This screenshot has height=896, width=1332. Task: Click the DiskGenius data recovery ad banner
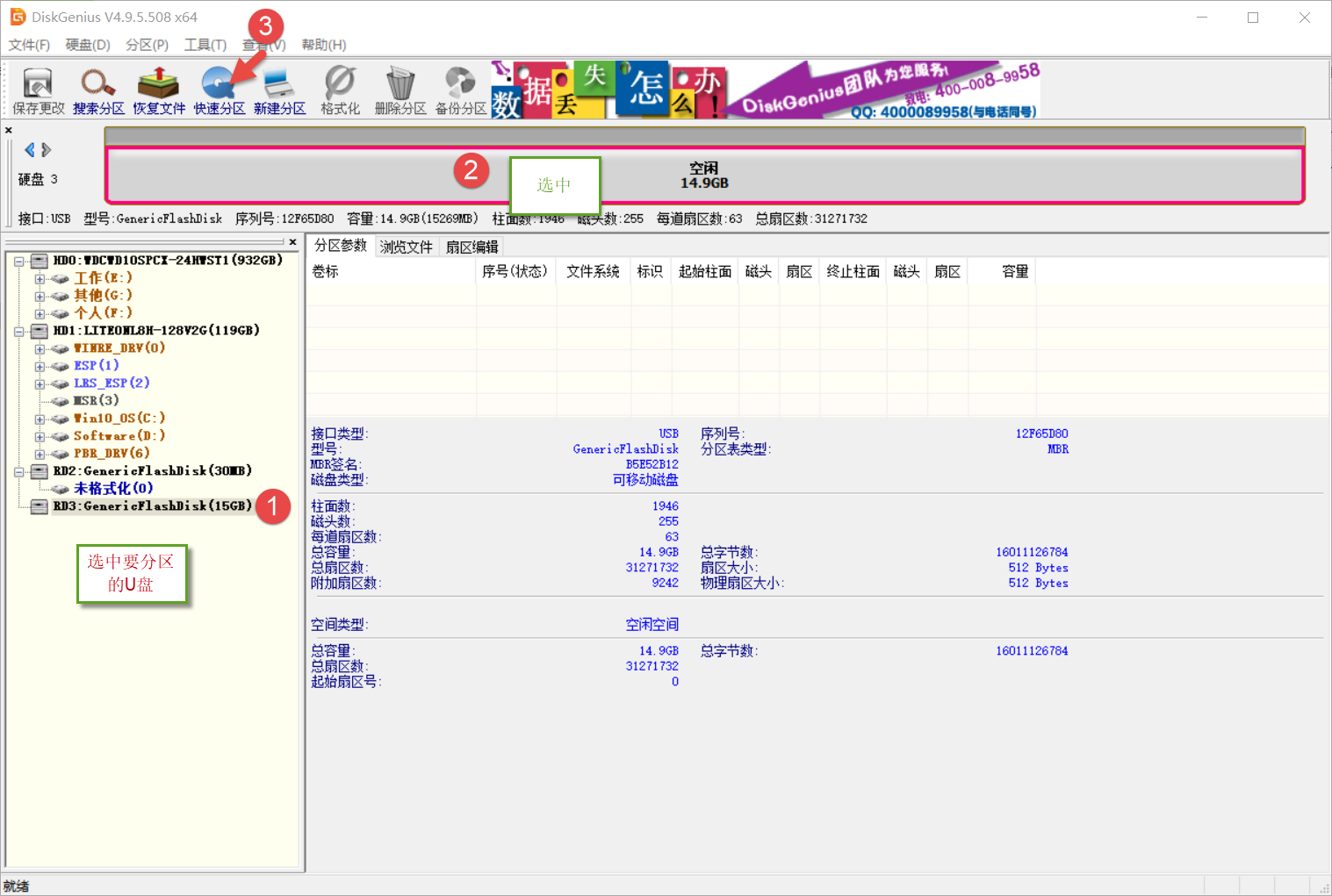tap(766, 90)
